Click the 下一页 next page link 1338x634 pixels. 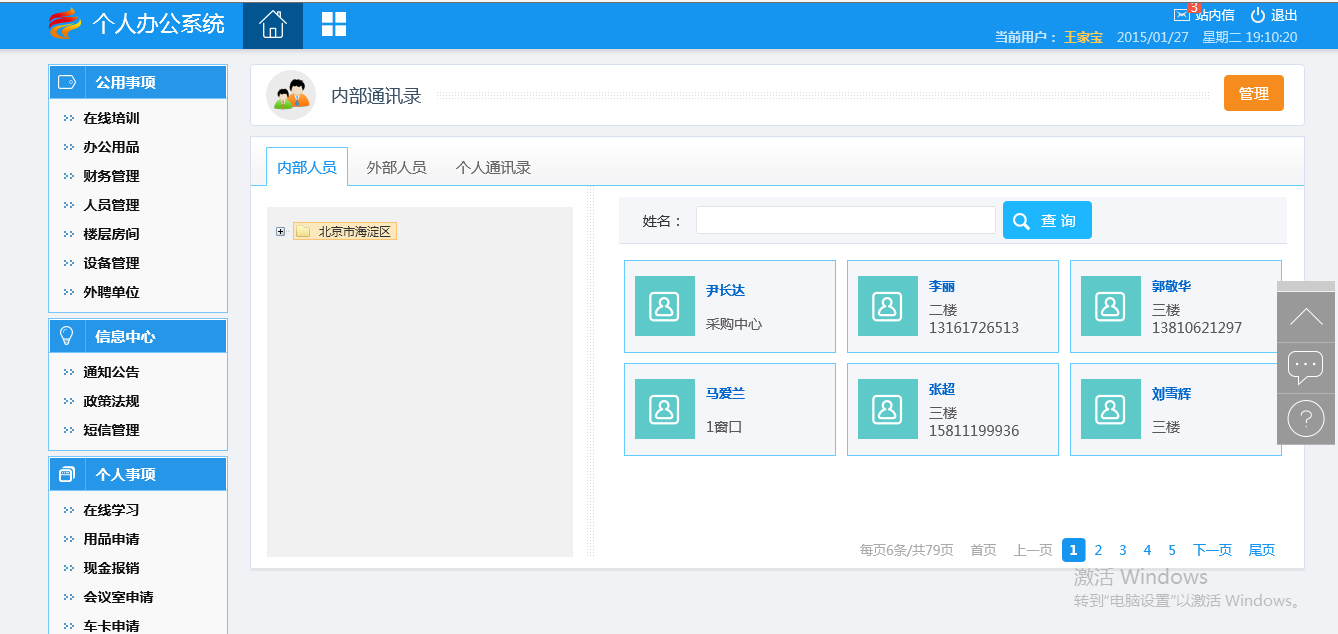[x=1212, y=550]
